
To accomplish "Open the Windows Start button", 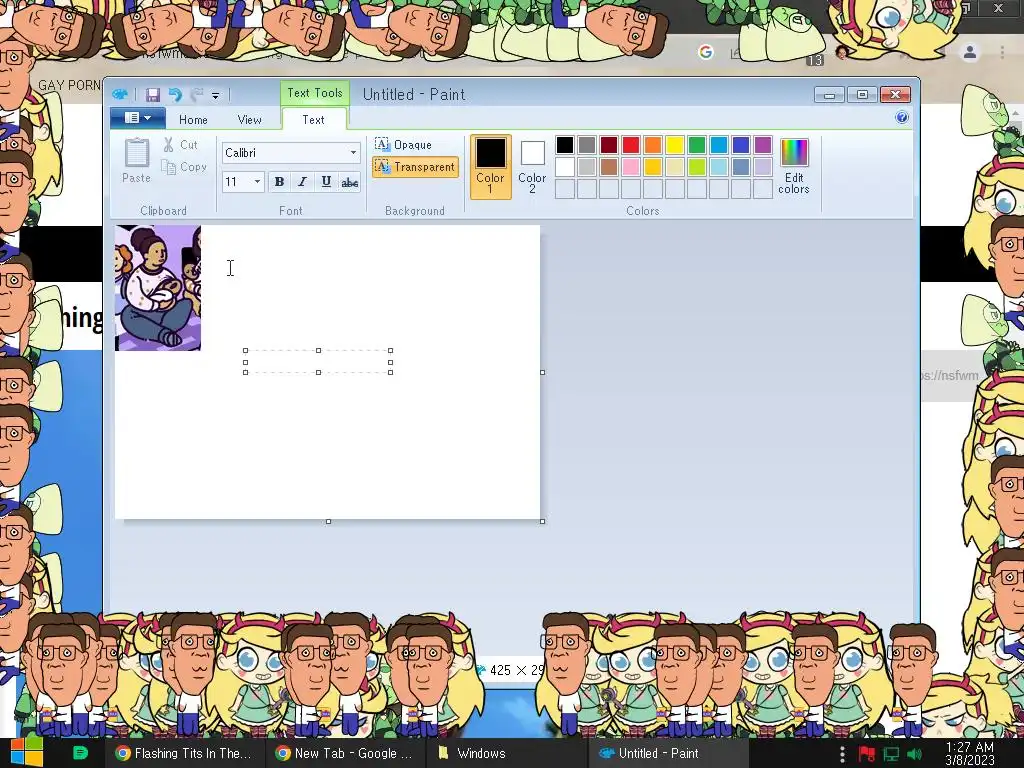I will 26,752.
